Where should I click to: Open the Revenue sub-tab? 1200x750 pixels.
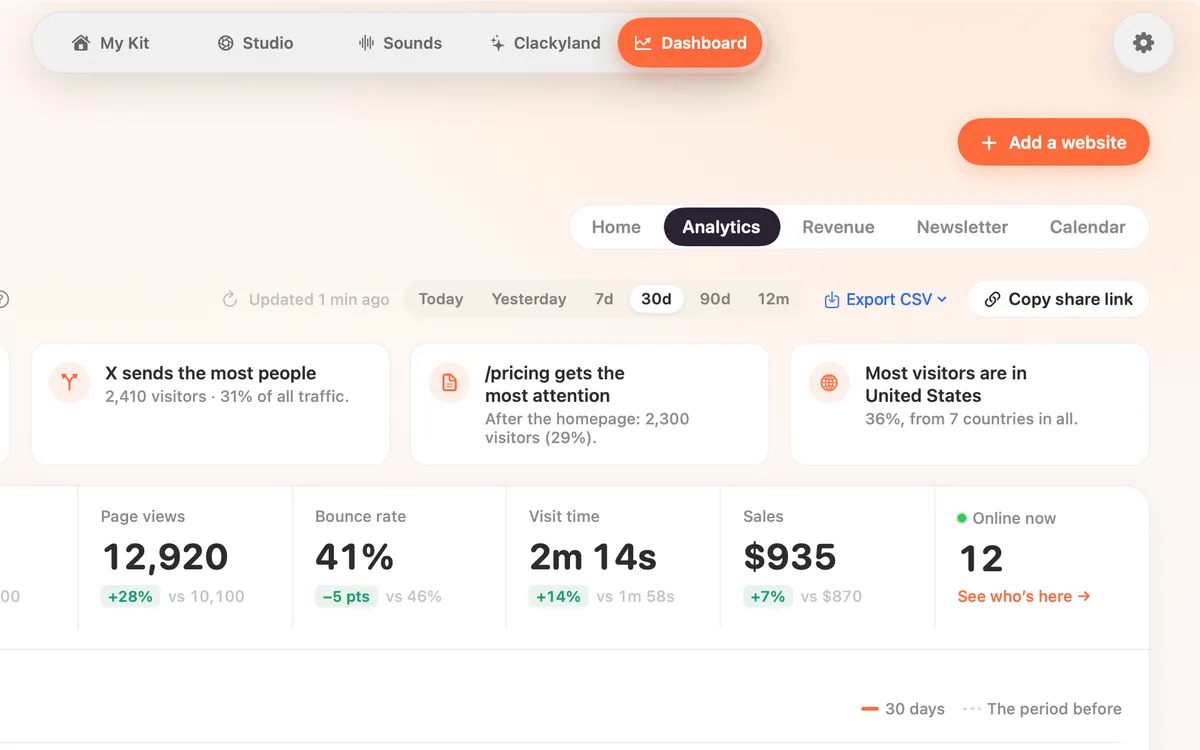coord(838,227)
